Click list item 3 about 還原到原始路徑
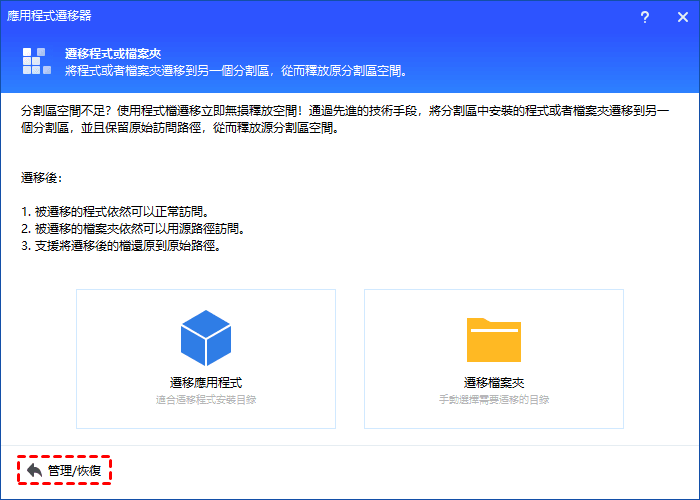Screen dimensions: 700x500 point(120,246)
